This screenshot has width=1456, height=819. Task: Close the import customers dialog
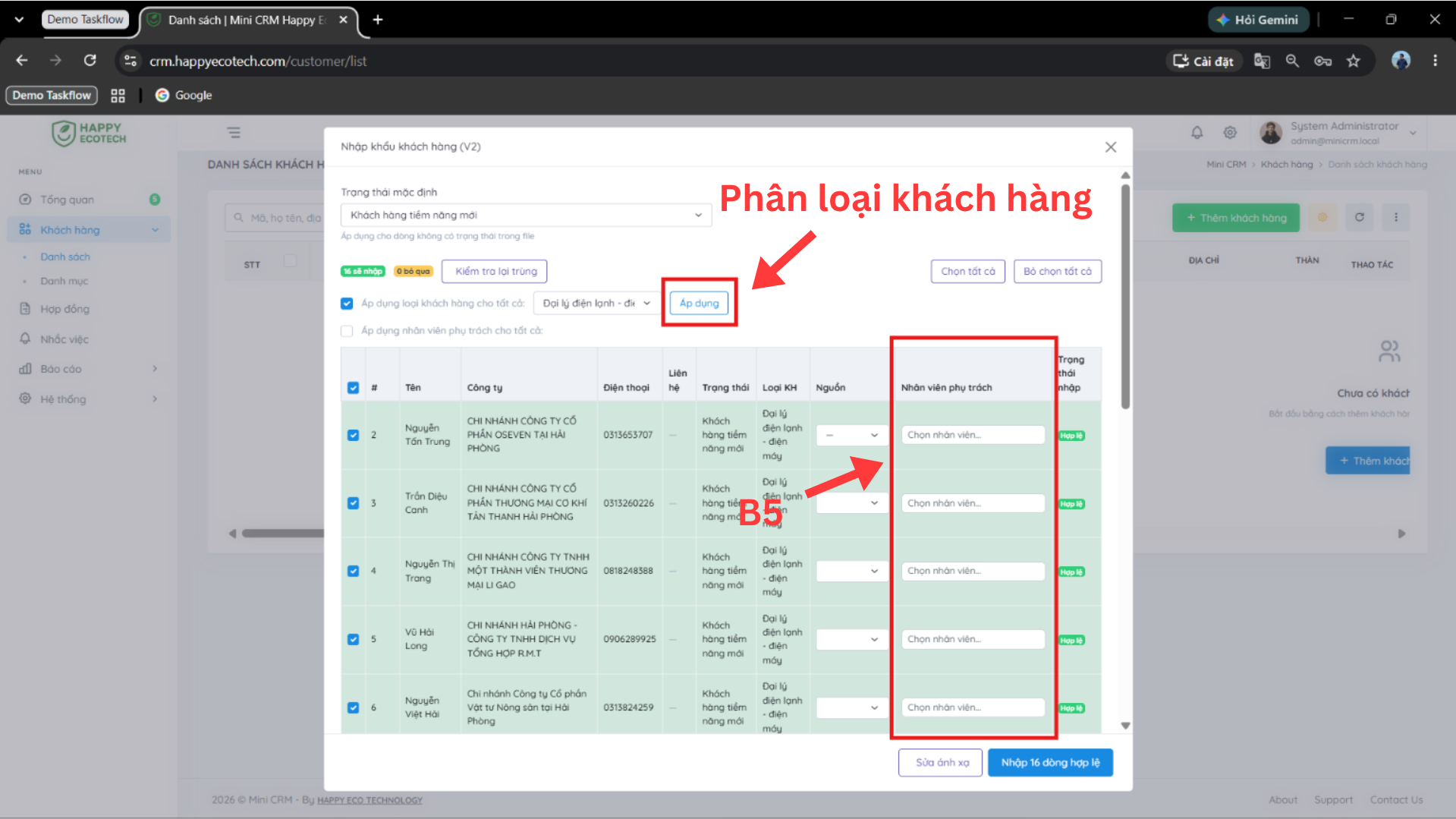click(1111, 147)
